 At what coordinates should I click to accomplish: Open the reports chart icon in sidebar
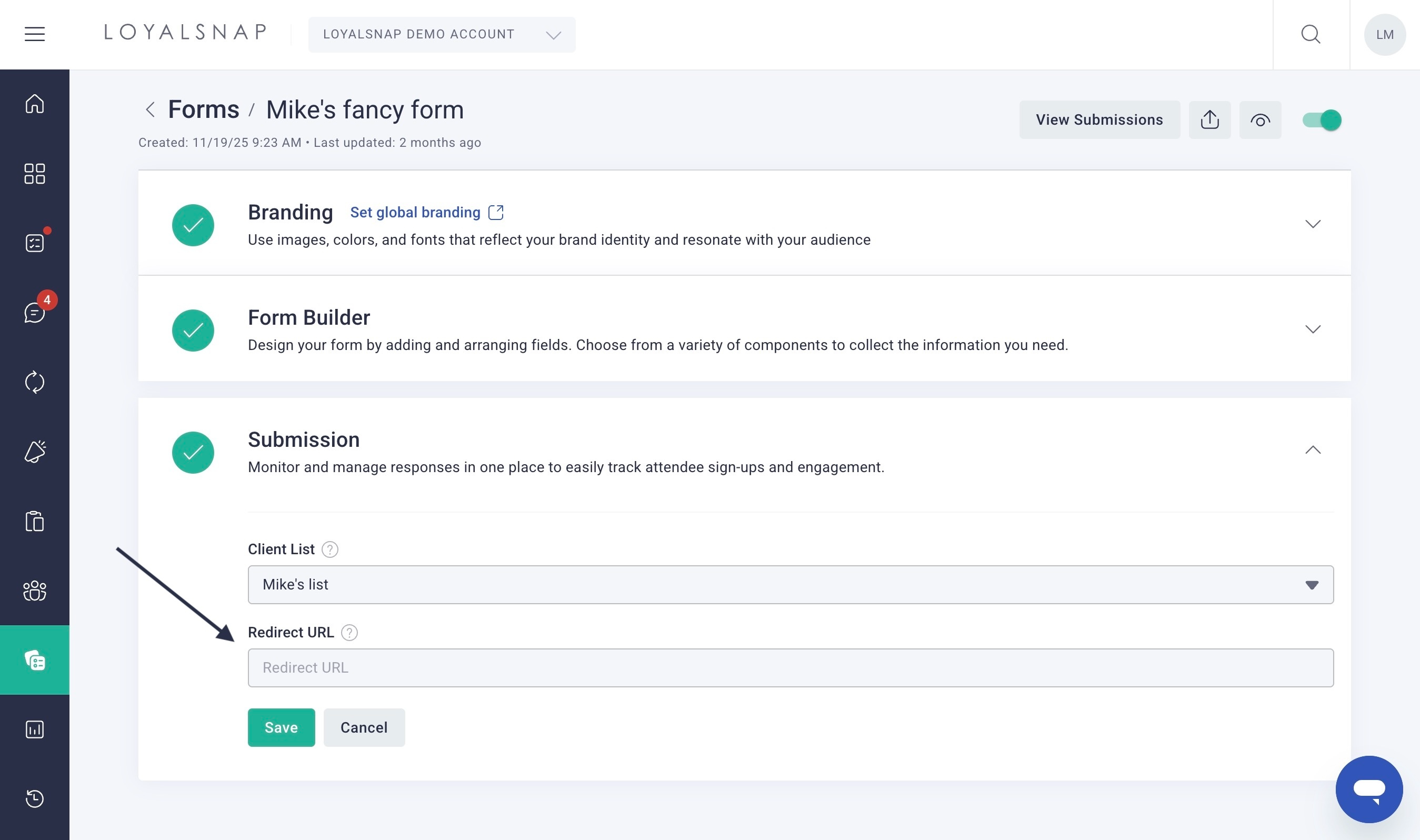point(35,729)
